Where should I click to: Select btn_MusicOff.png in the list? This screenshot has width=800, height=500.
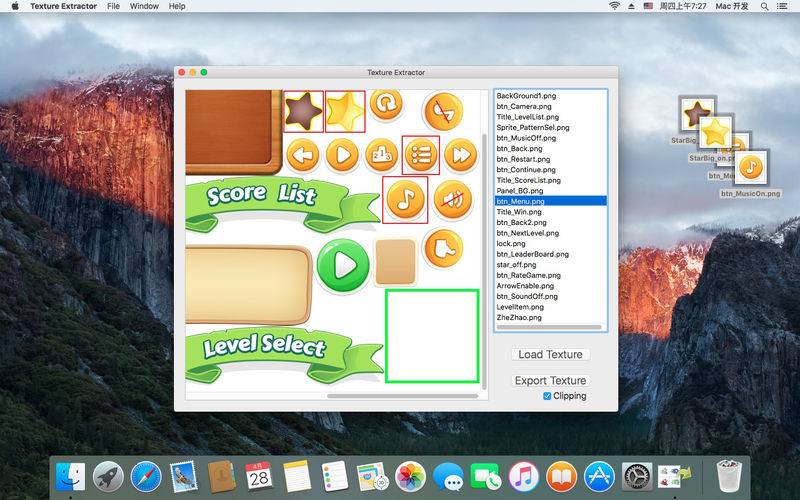[551, 138]
